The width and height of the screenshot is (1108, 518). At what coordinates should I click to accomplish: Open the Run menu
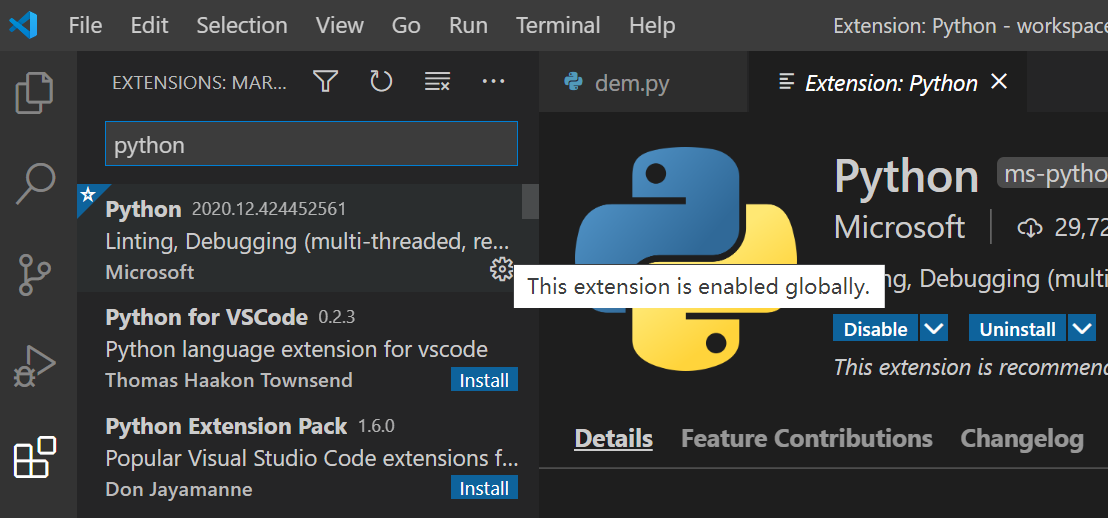tap(468, 25)
